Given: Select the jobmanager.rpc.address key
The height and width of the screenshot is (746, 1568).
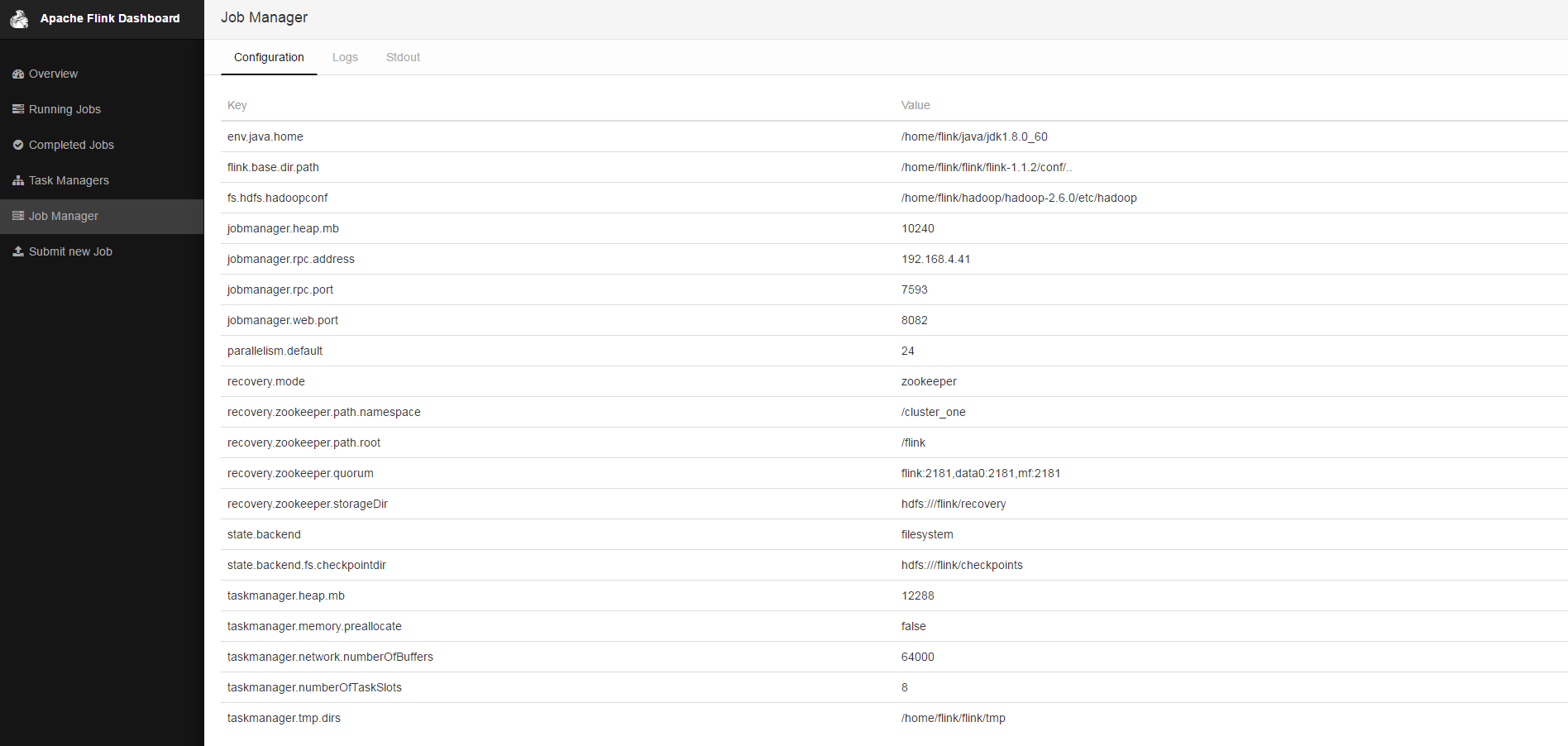Looking at the screenshot, I should pos(291,259).
